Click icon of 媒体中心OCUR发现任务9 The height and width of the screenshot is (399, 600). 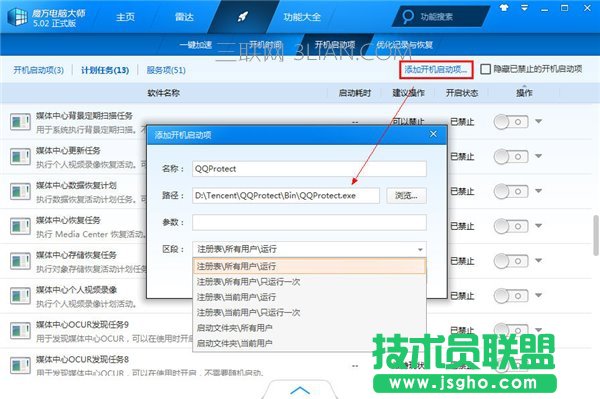pos(20,331)
